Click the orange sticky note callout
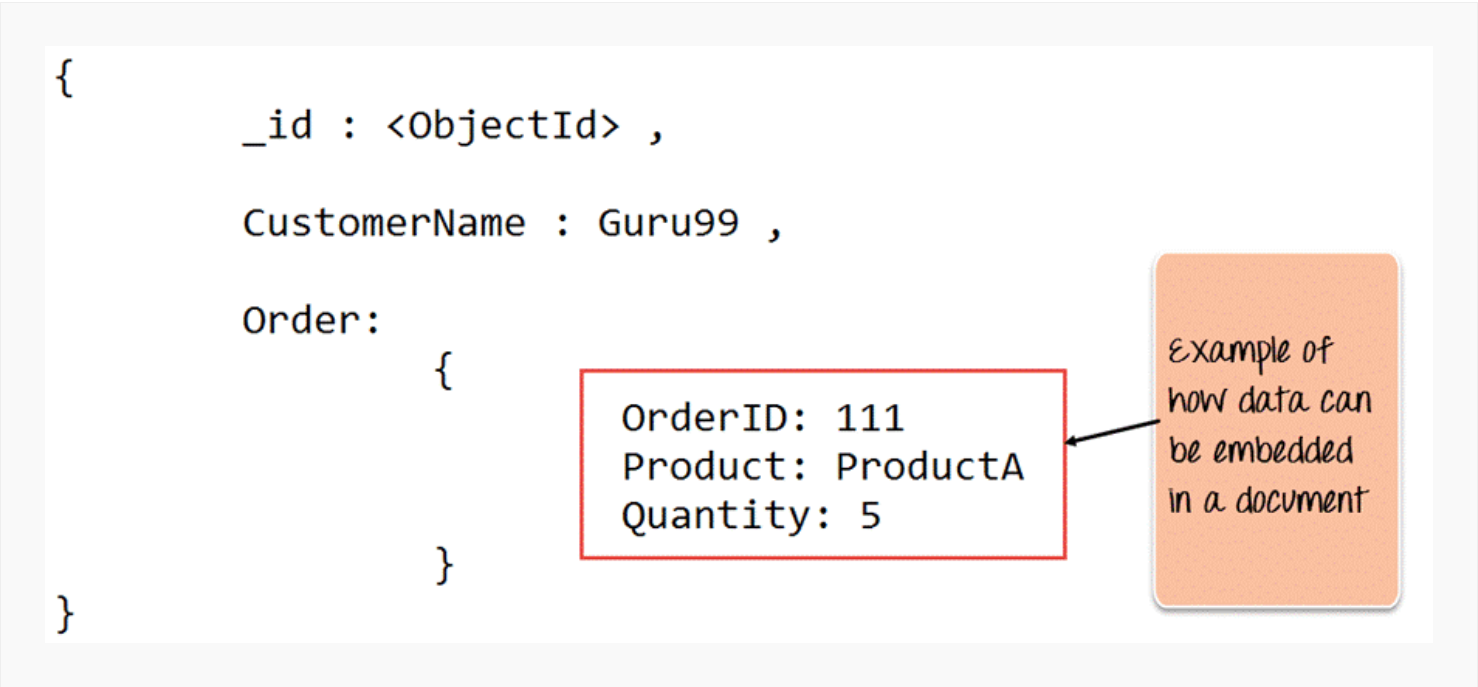Image resolution: width=1478 pixels, height=687 pixels. [1276, 429]
